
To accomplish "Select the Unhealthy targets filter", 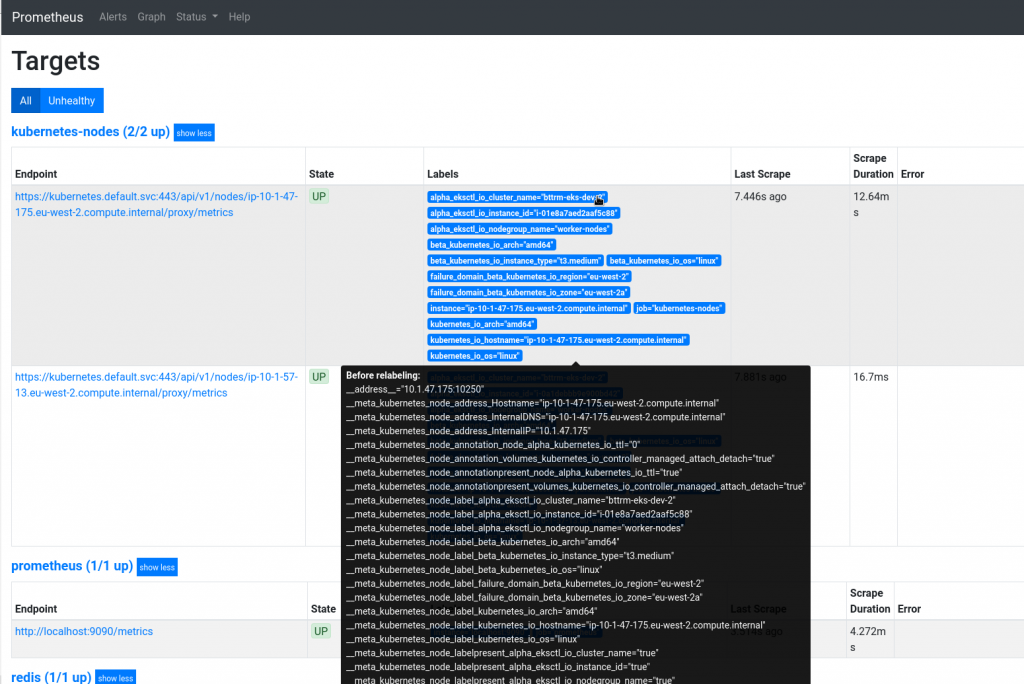I will (x=71, y=100).
